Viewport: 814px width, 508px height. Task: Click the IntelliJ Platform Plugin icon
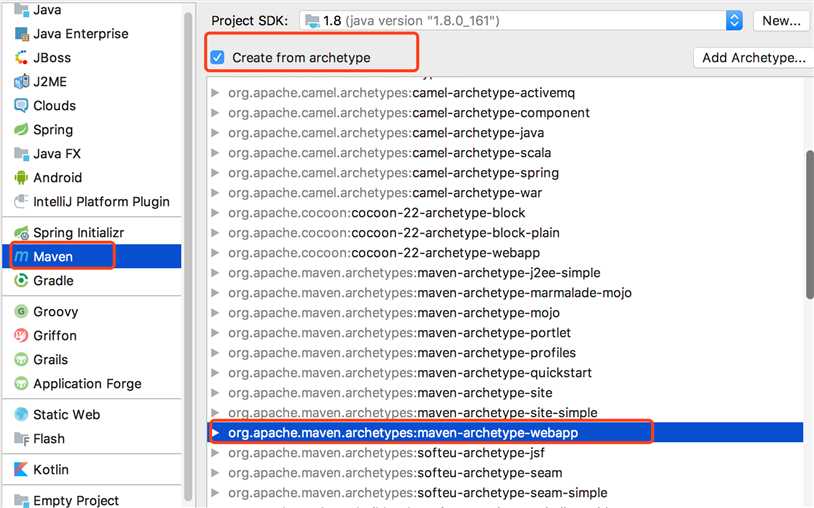coord(21,201)
